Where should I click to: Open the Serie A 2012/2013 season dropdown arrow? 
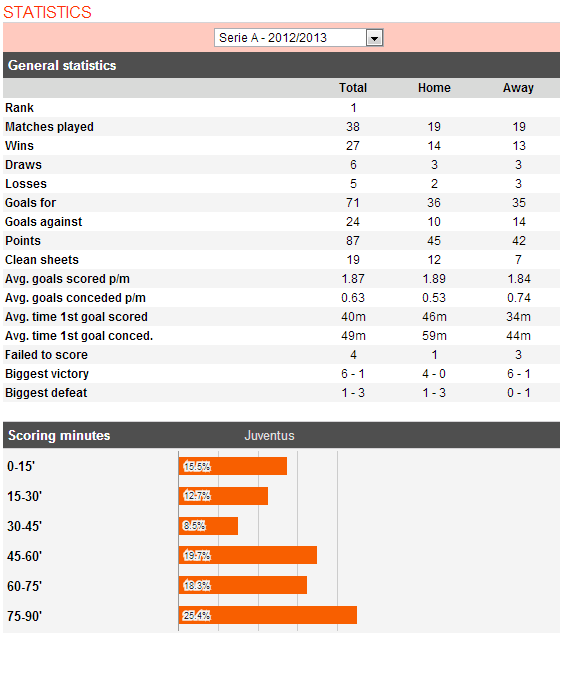pos(374,38)
